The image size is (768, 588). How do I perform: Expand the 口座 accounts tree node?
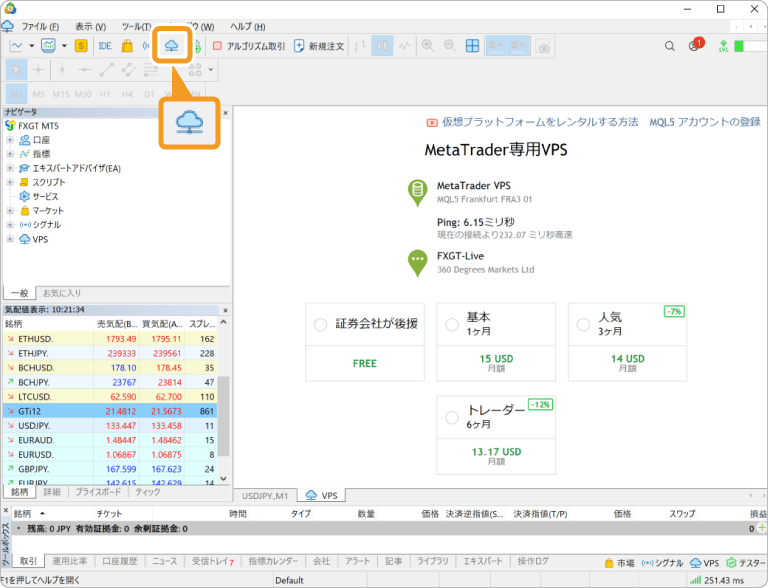click(10, 140)
